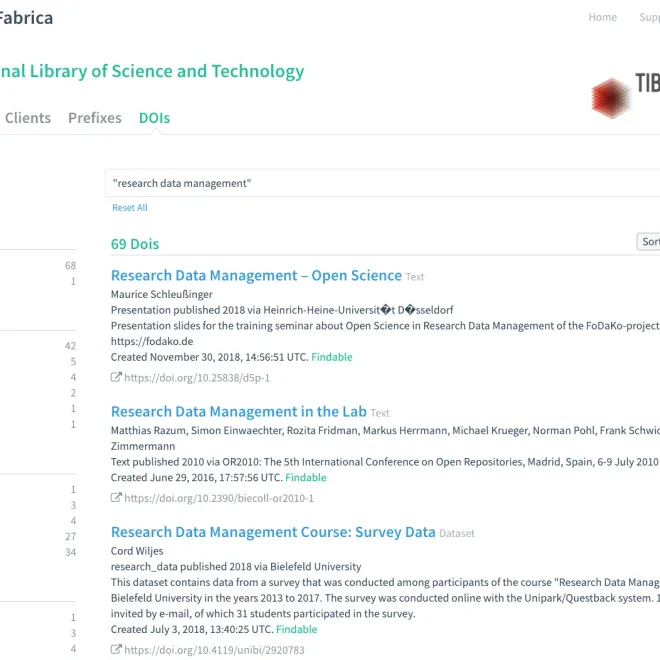
Task: Open the Home navigation item
Action: click(x=602, y=17)
